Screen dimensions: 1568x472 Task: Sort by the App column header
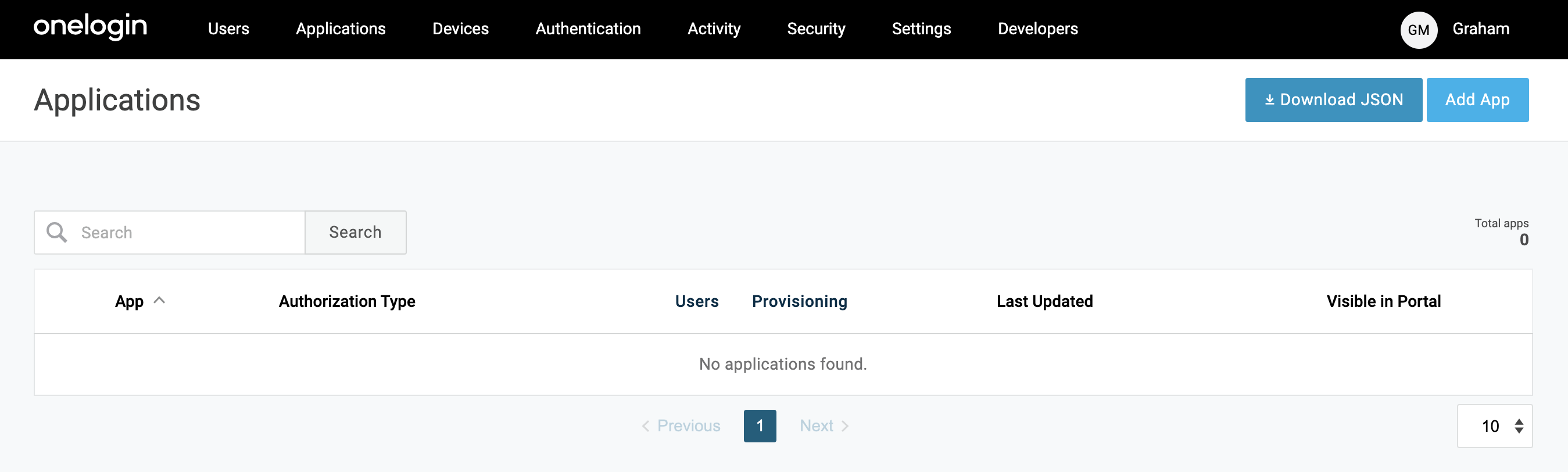click(x=129, y=302)
